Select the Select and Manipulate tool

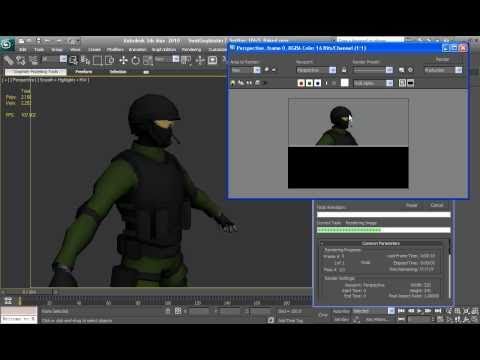pyautogui.click(x=200, y=60)
